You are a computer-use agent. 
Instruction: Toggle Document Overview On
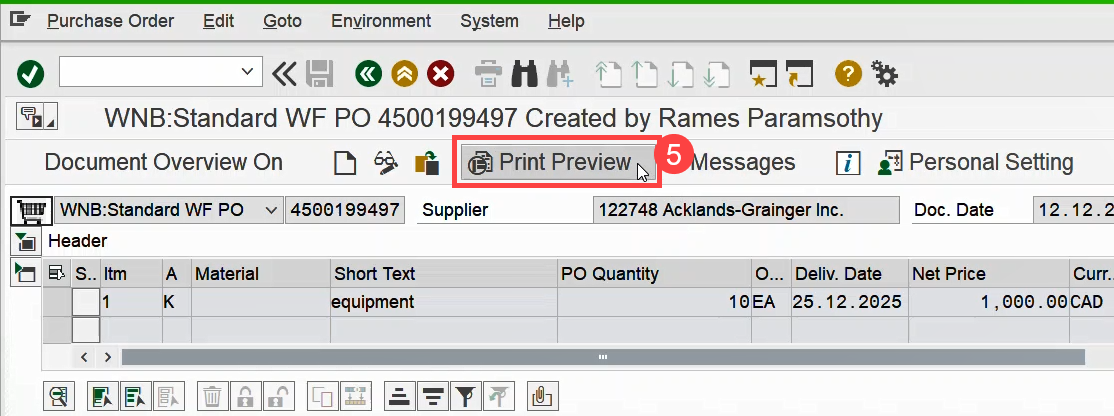(163, 162)
